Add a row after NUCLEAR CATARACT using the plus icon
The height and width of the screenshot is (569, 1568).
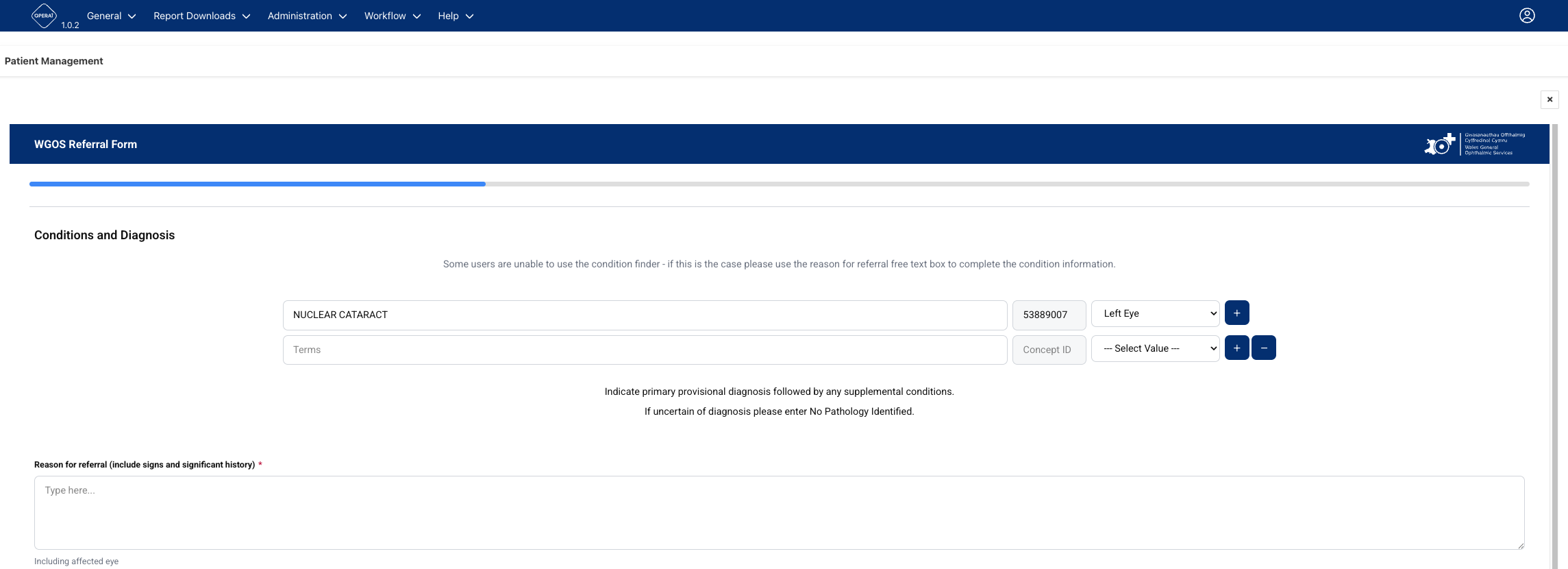[x=1236, y=313]
